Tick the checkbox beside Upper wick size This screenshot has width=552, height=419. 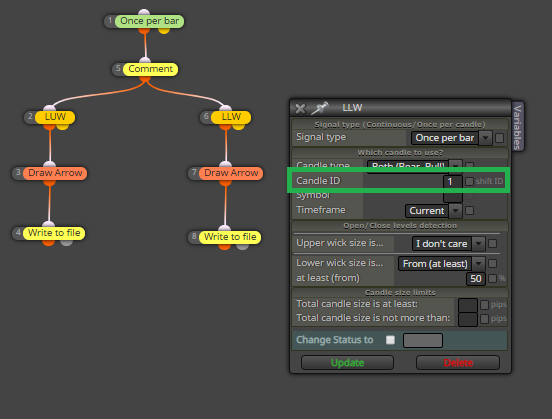point(493,243)
